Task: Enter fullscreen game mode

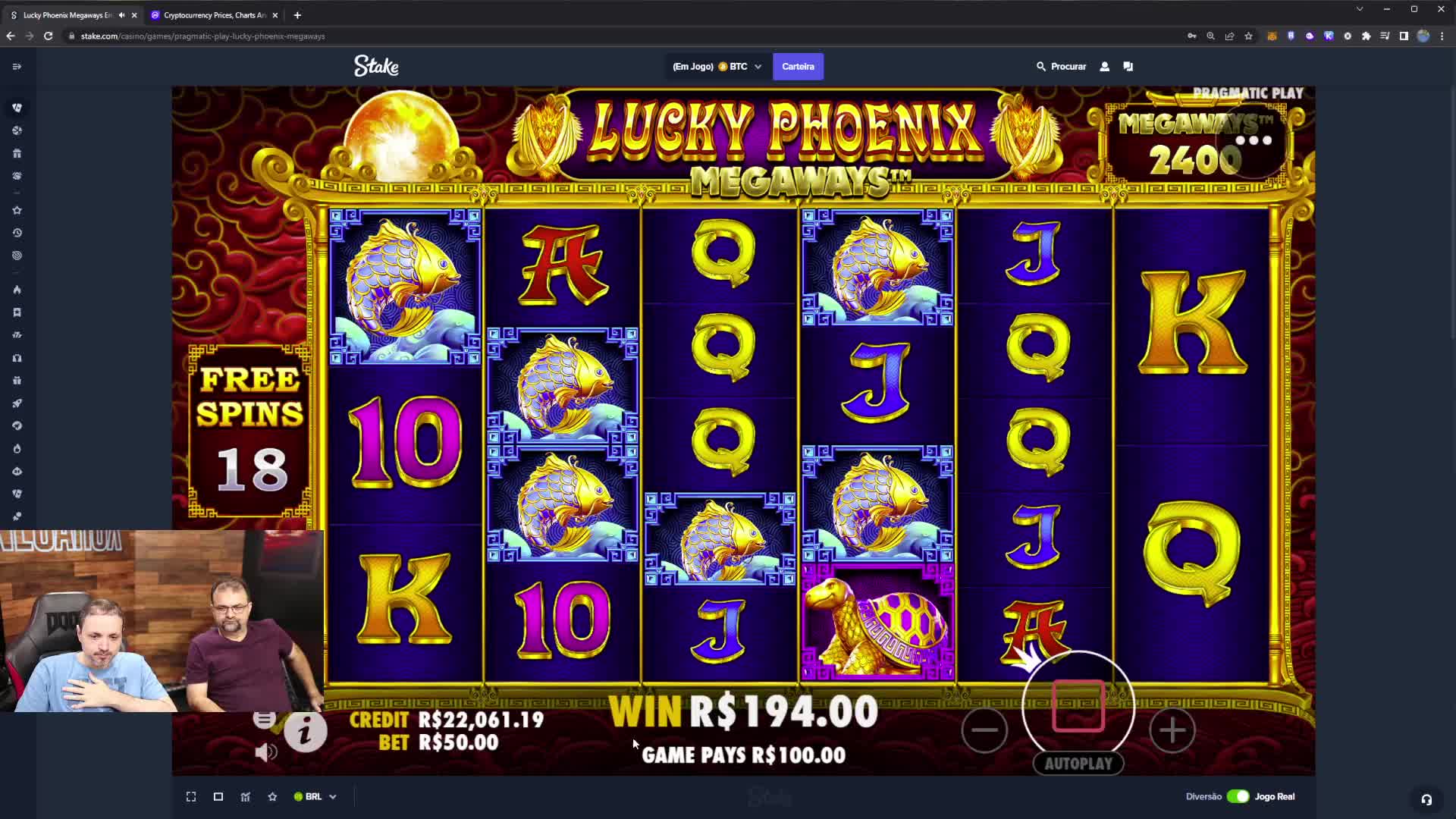Action: click(191, 796)
